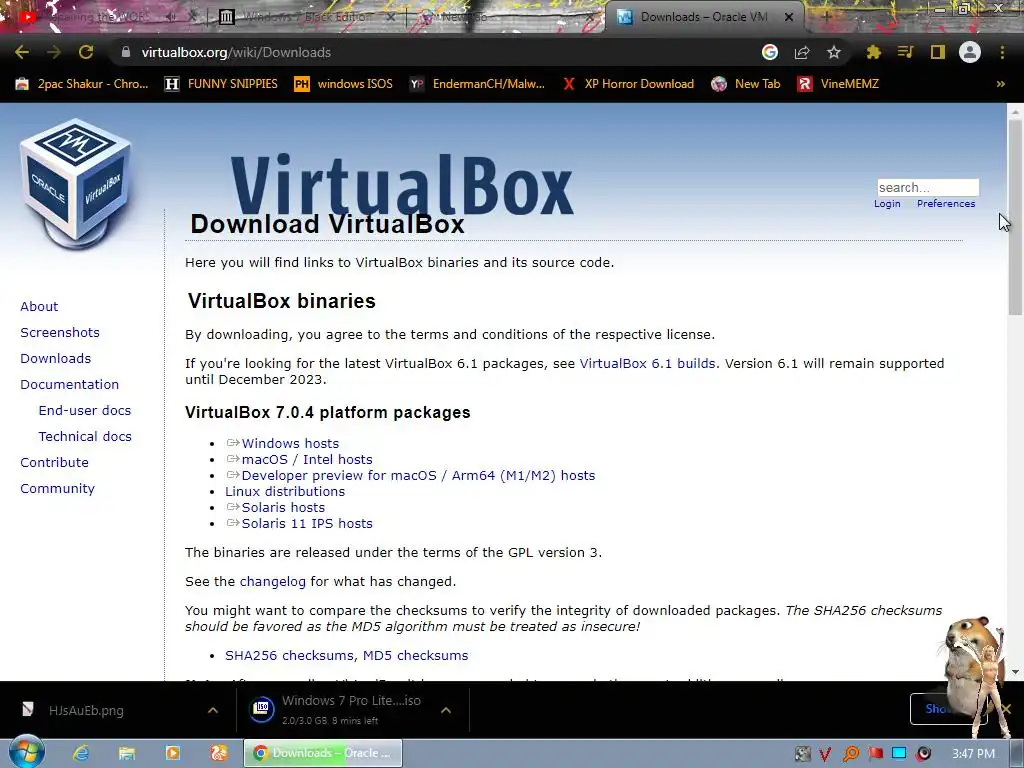The height and width of the screenshot is (768, 1024).
Task: Open Contribute in the sidebar
Action: (x=54, y=462)
